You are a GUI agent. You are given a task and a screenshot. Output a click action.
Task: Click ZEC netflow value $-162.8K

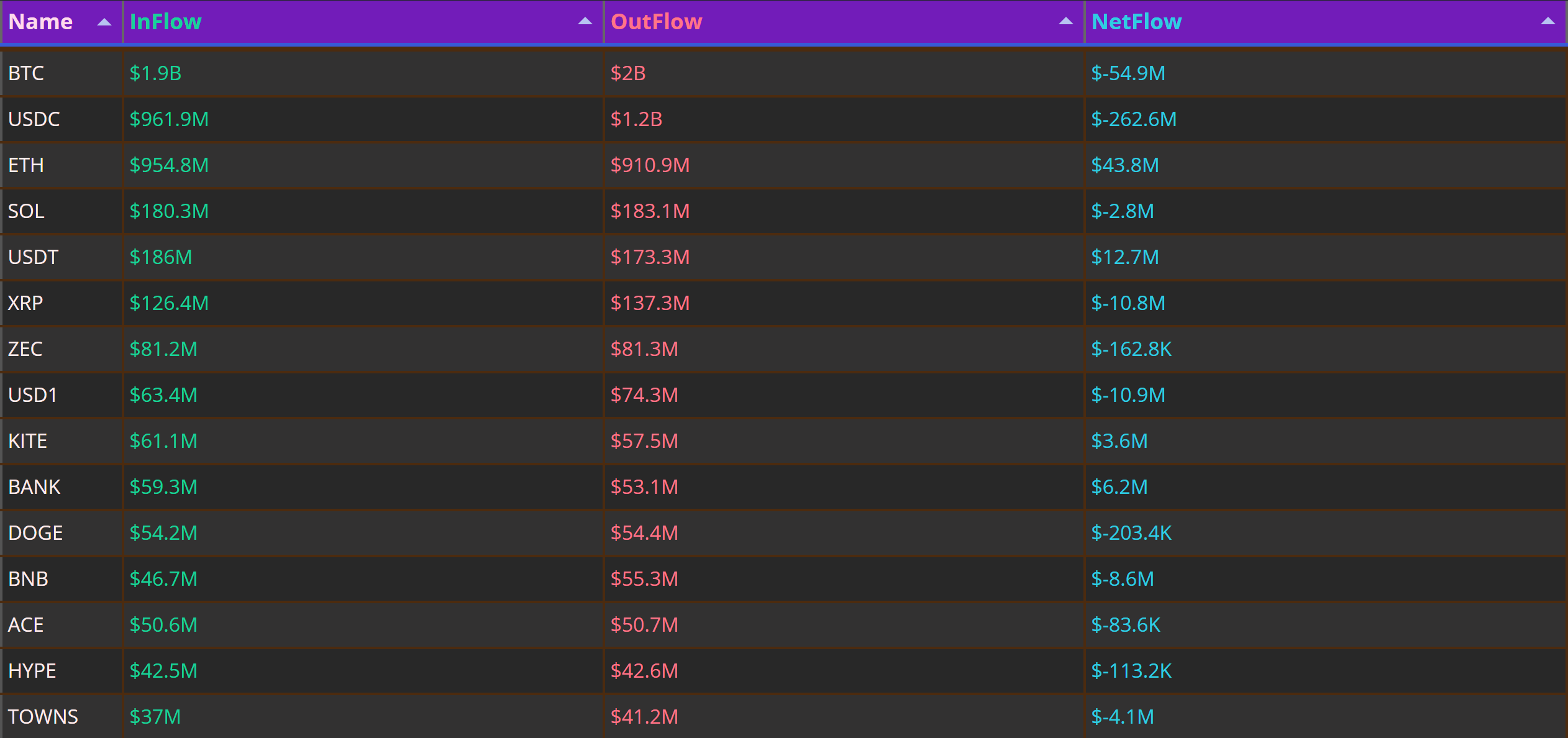(x=1131, y=349)
